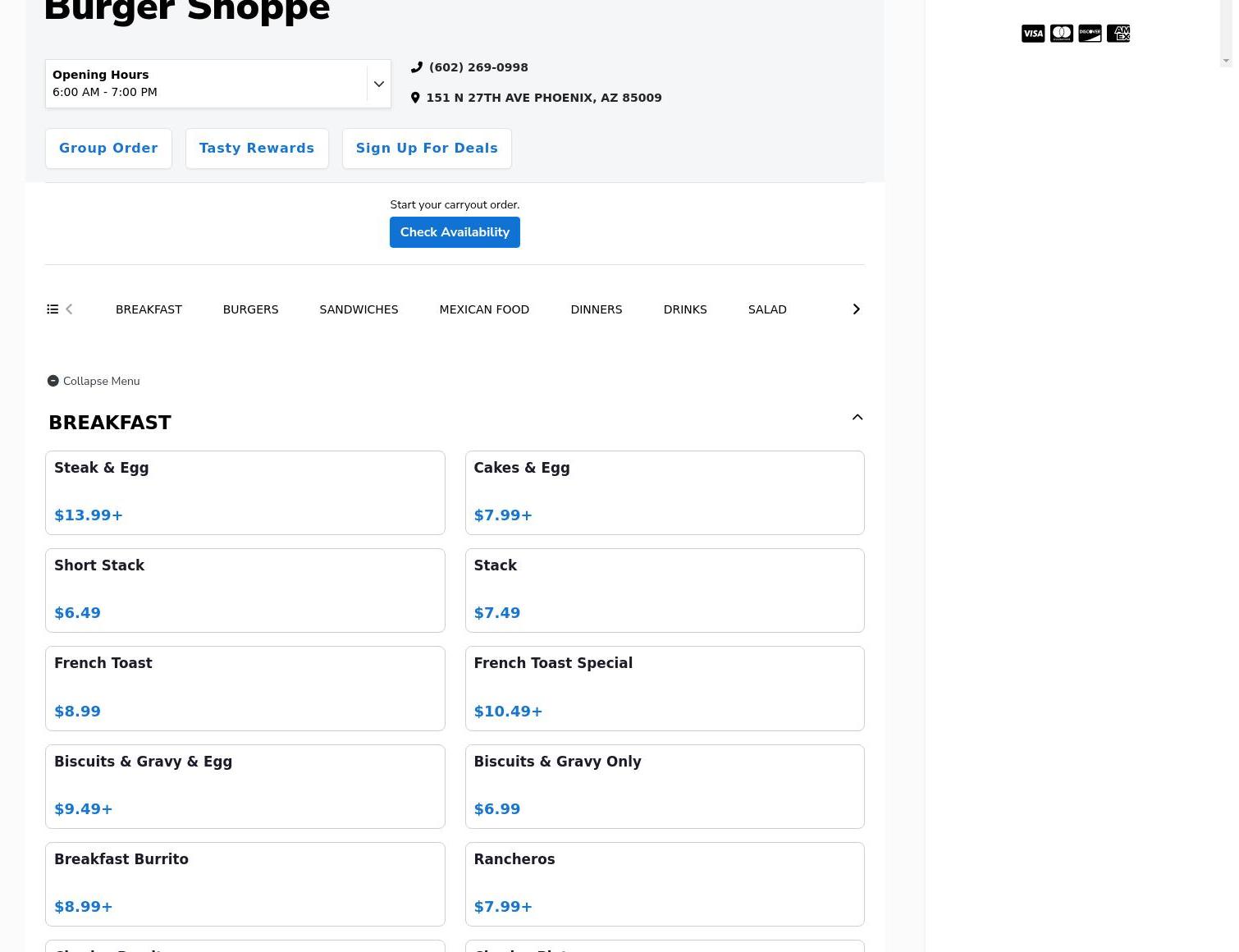This screenshot has height=952, width=1239.
Task: Click the Group Order button
Action: [x=108, y=149]
